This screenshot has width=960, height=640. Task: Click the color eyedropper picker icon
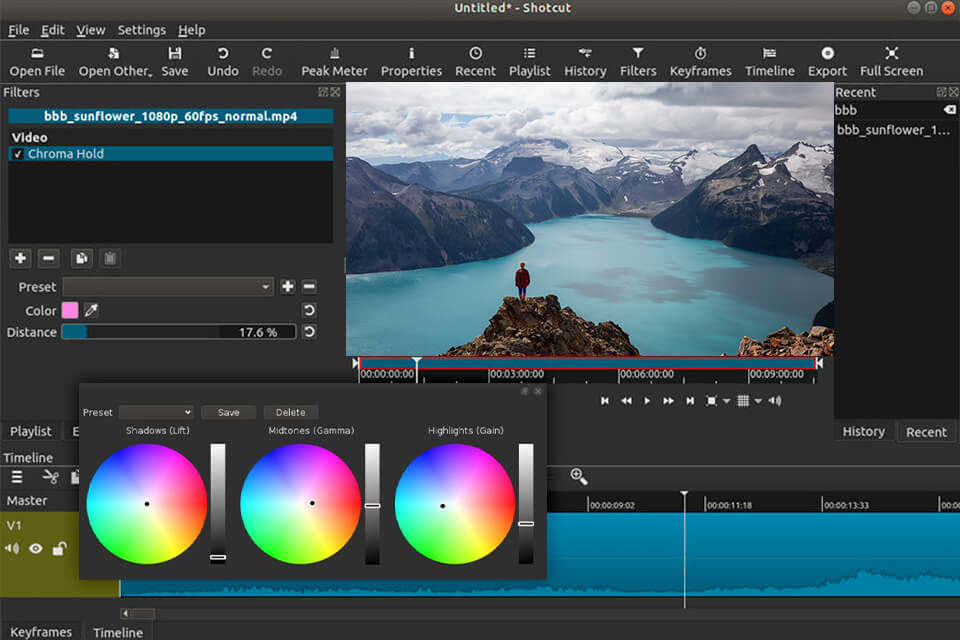[x=91, y=310]
